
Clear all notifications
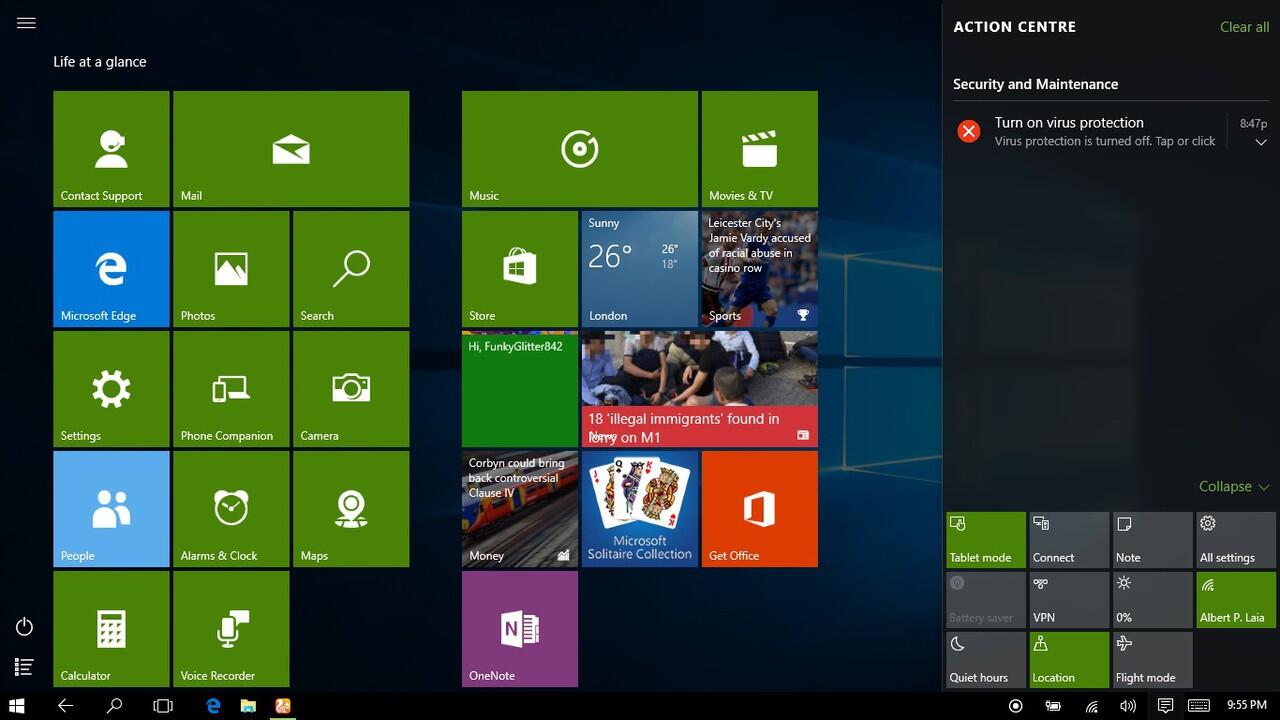[x=1244, y=27]
